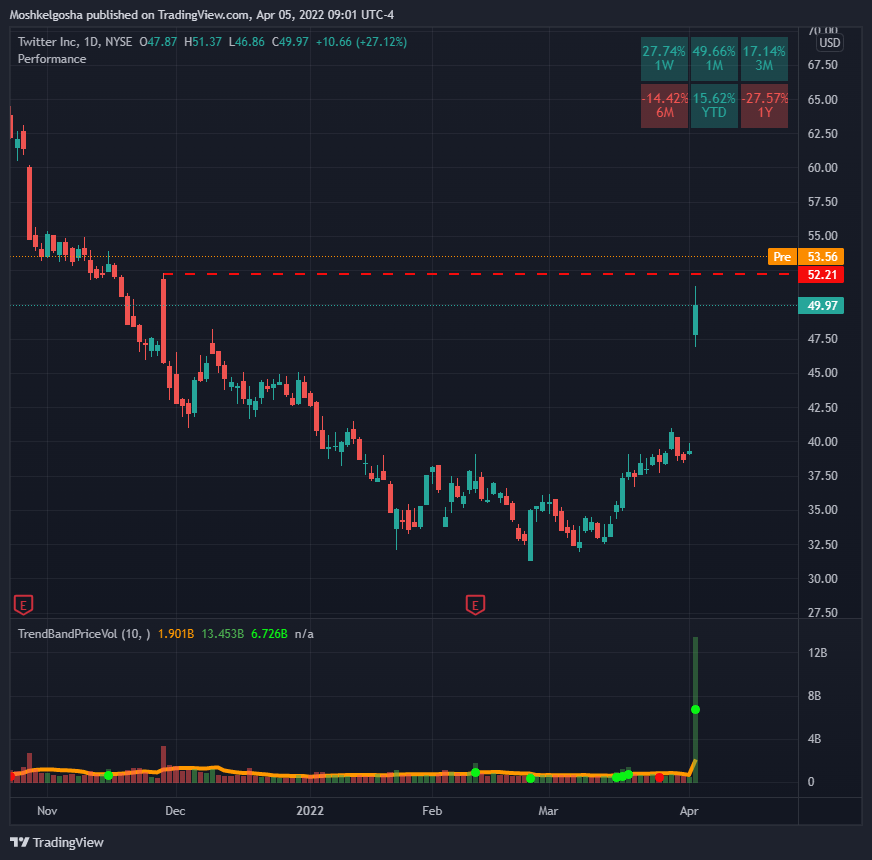Click the current price tag 49.97

[821, 305]
